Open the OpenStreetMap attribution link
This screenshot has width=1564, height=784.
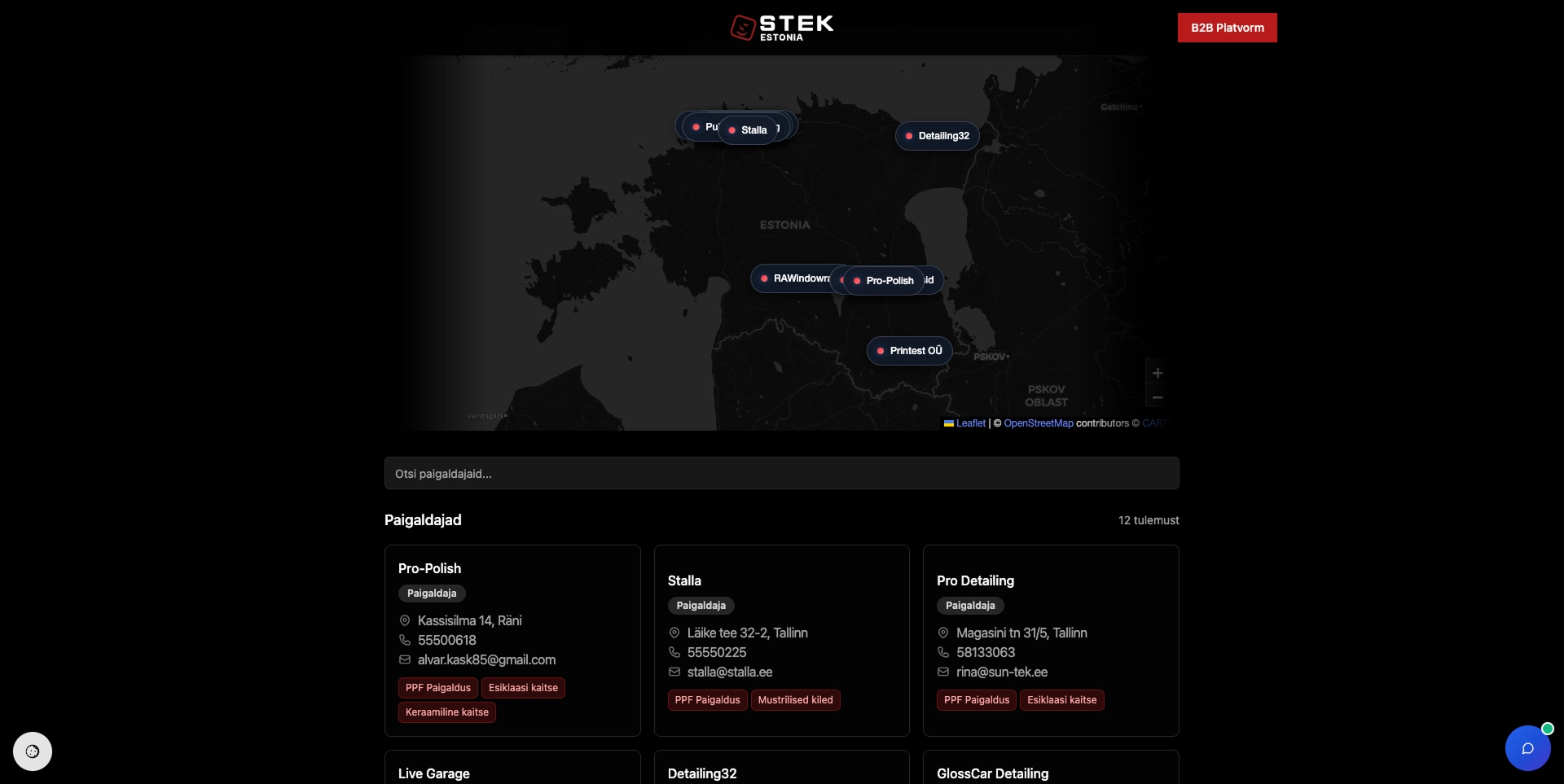[x=1039, y=423]
